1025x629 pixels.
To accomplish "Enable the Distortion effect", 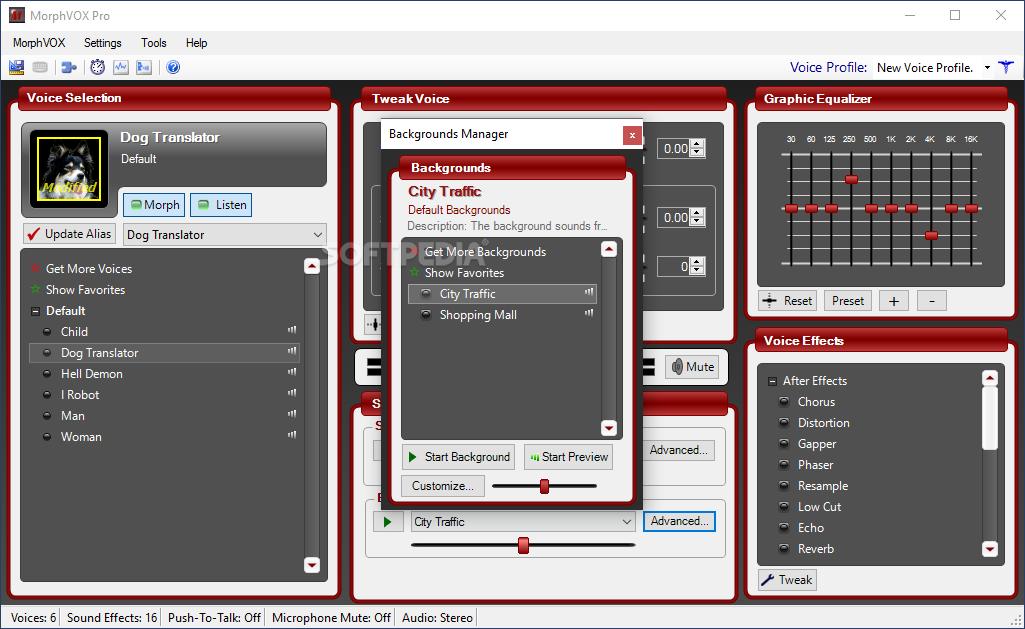I will 784,422.
